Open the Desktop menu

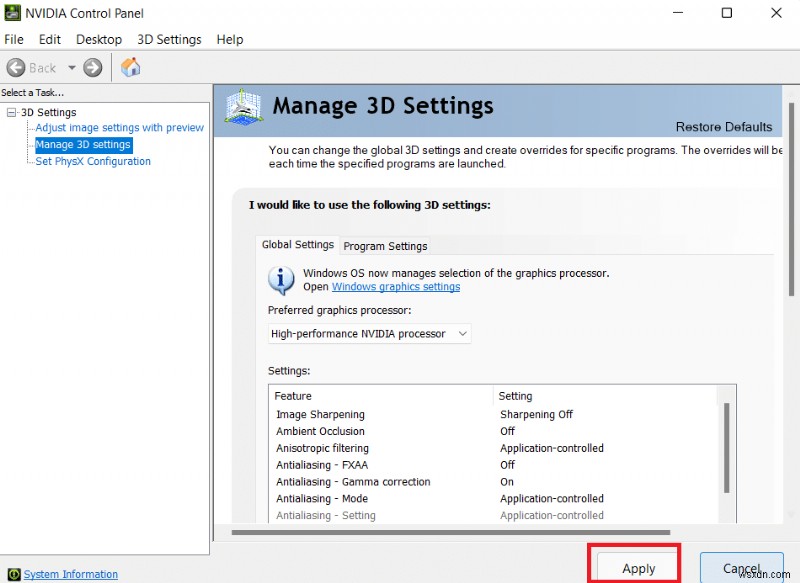pyautogui.click(x=98, y=39)
